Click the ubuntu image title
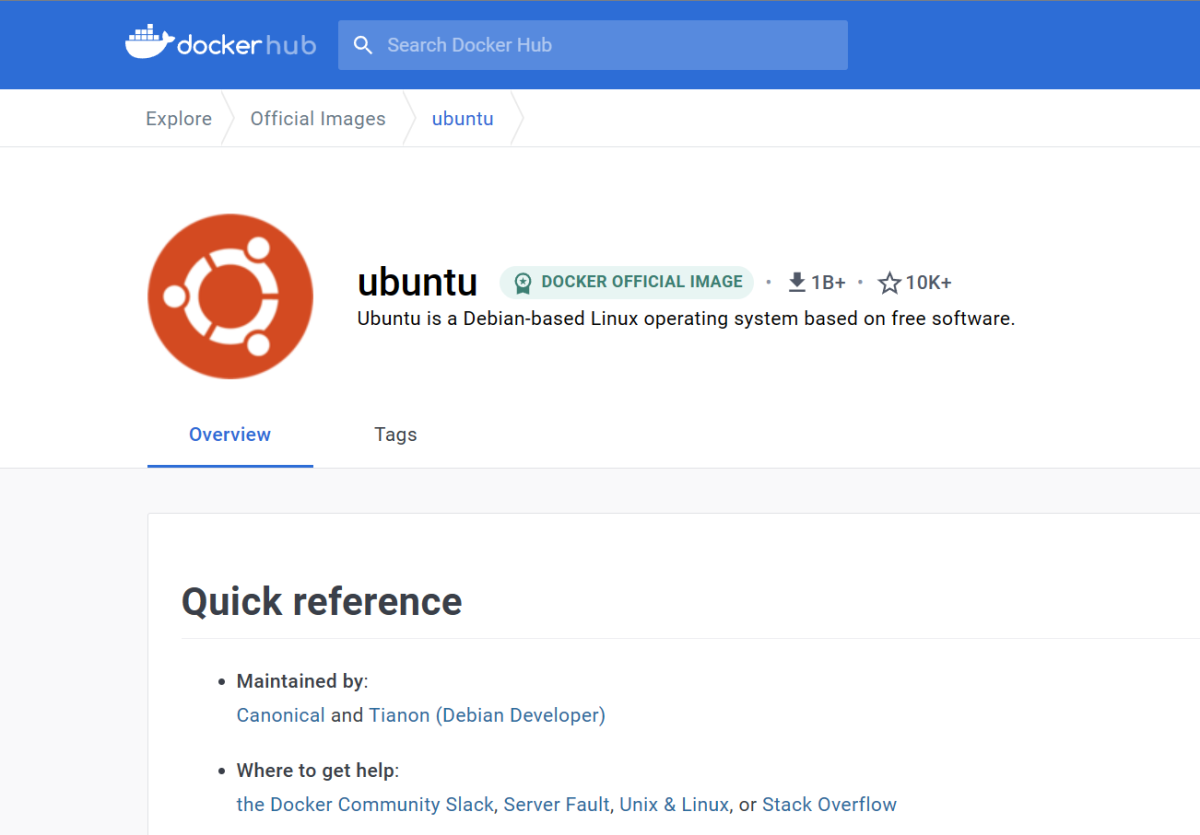 (x=418, y=283)
